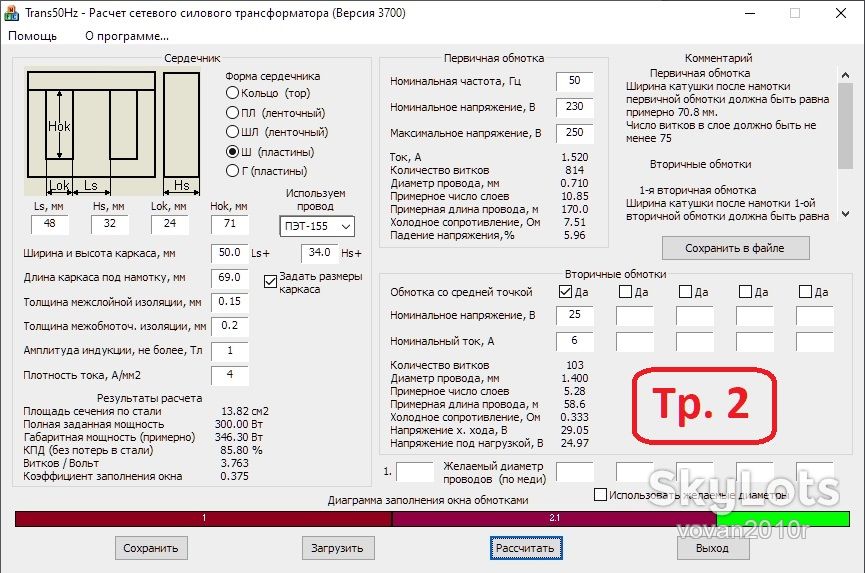Open the О программе... menu
Image resolution: width=865 pixels, height=573 pixels.
click(127, 36)
